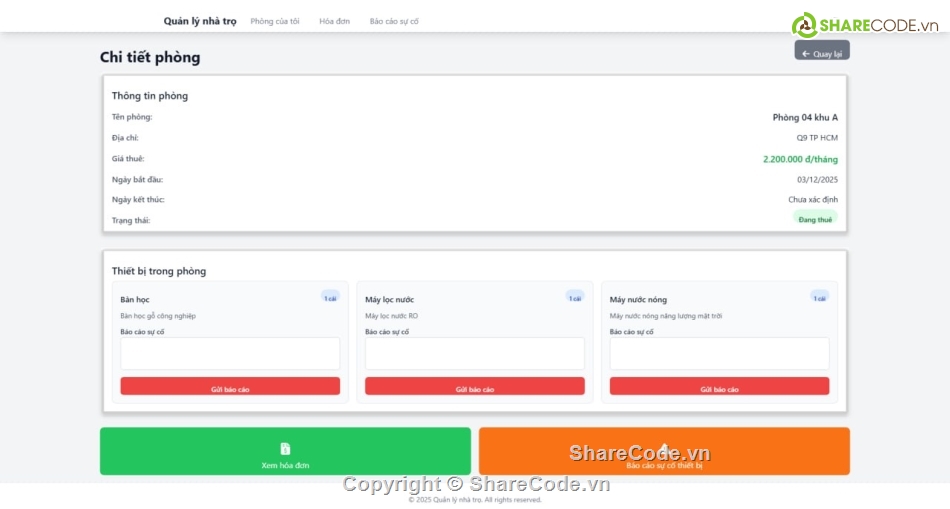Send the report for Máy nước nóng
Screen dimensions: 950x509
click(x=719, y=386)
